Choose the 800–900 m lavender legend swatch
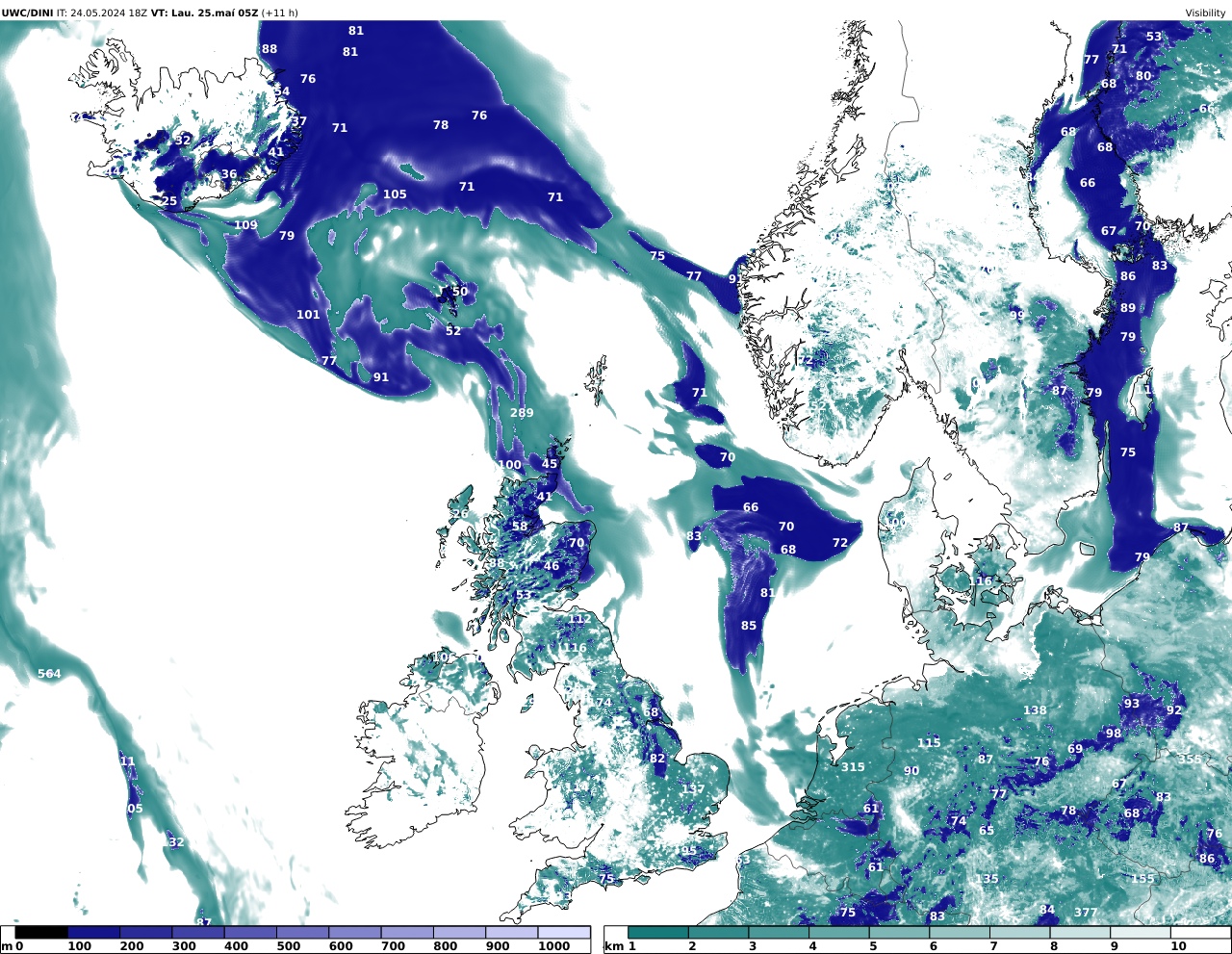Viewport: 1232px width, 954px height. [x=459, y=933]
